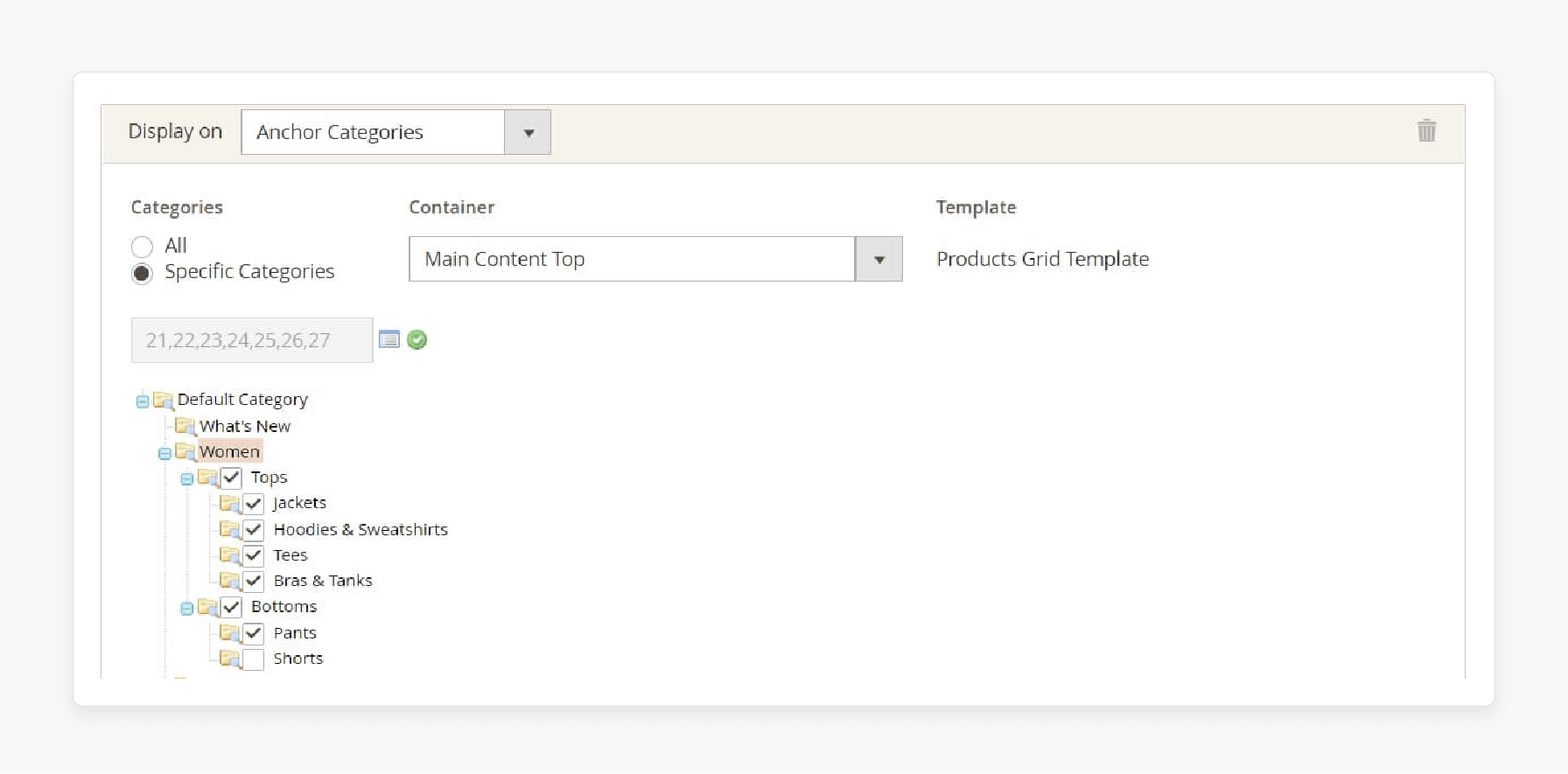Click the Tops folder icon
Screen dimensions: 1568x774
coord(208,478)
